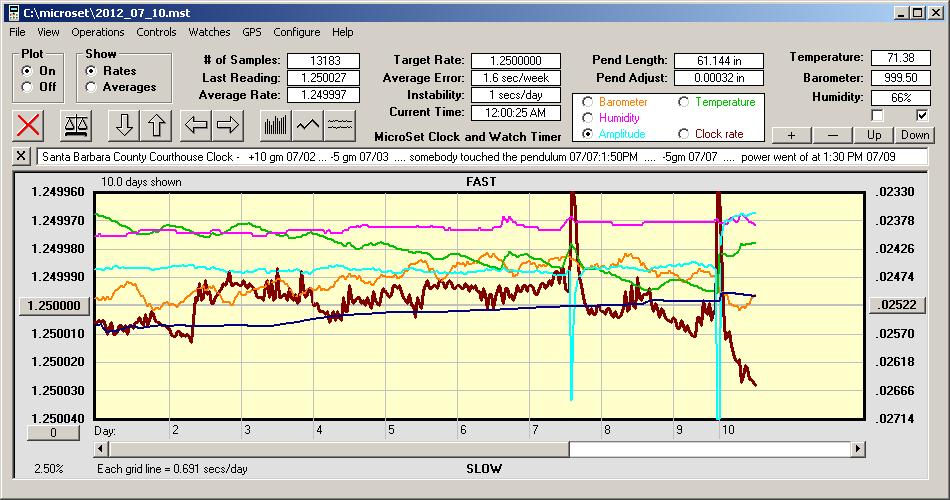This screenshot has width=950, height=500.
Task: Turn Plot On
Action: click(27, 71)
